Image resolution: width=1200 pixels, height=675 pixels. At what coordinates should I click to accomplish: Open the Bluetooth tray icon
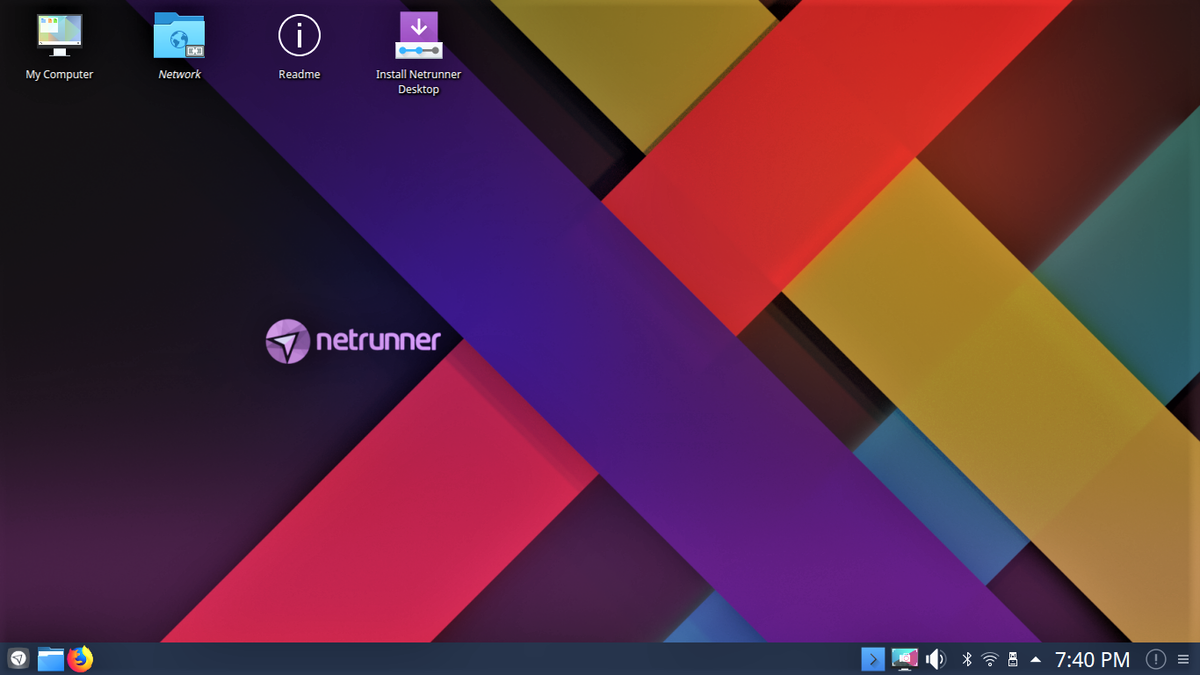[x=967, y=659]
